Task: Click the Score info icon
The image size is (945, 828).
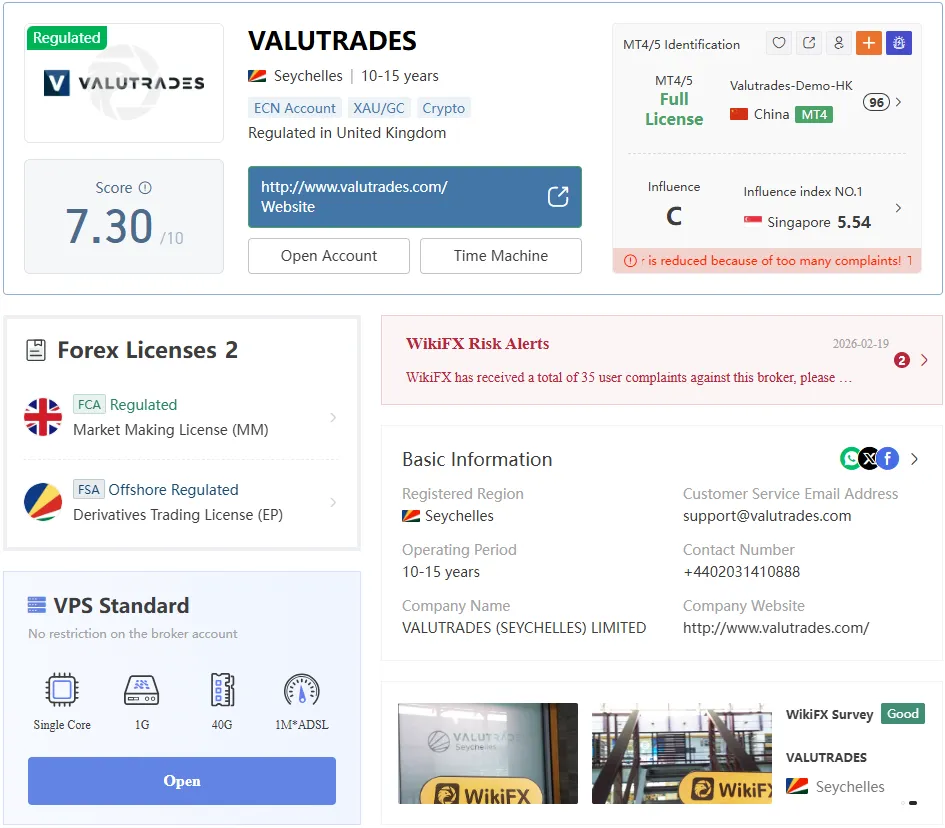Action: [145, 187]
